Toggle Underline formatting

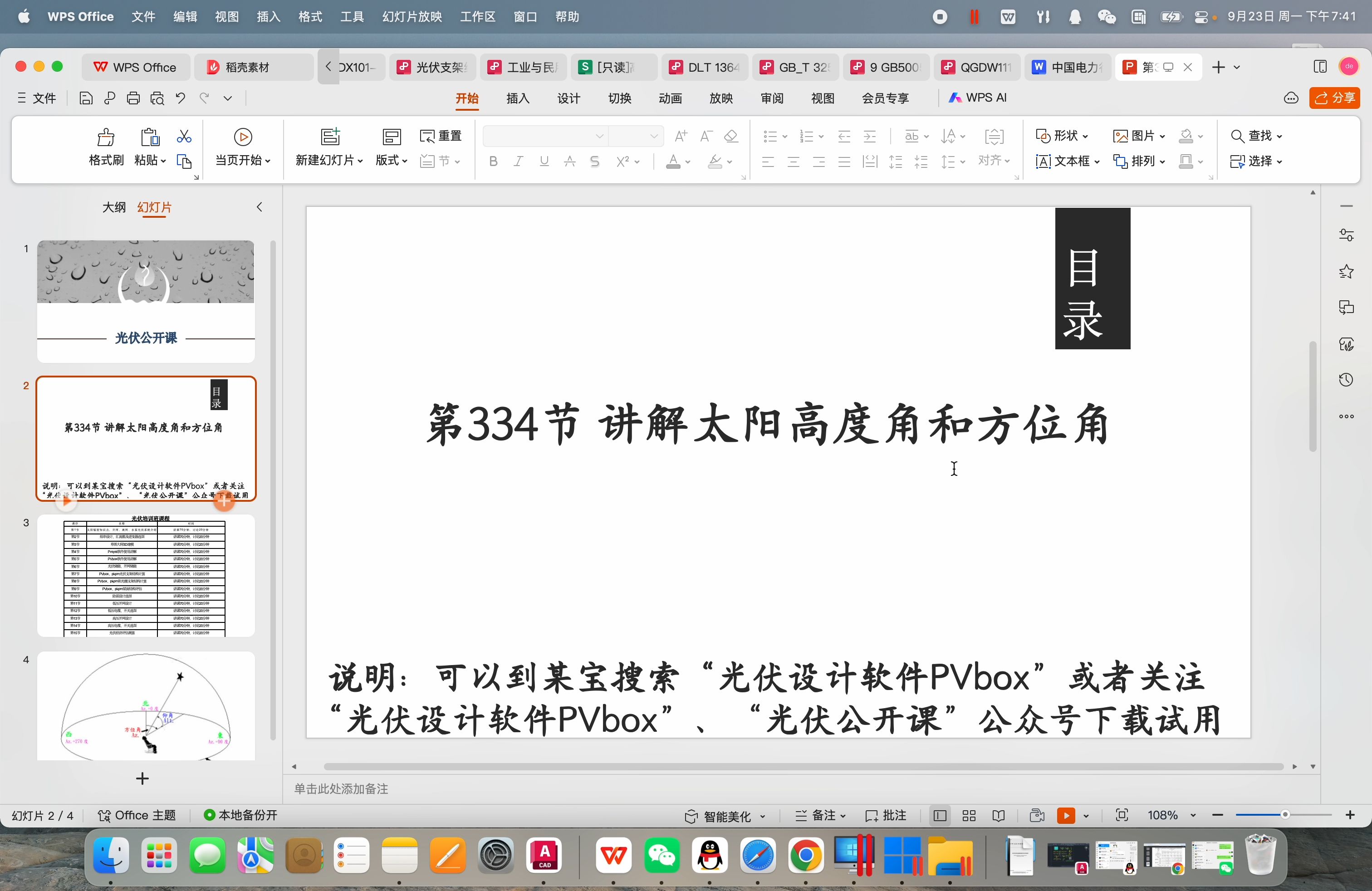tap(544, 162)
